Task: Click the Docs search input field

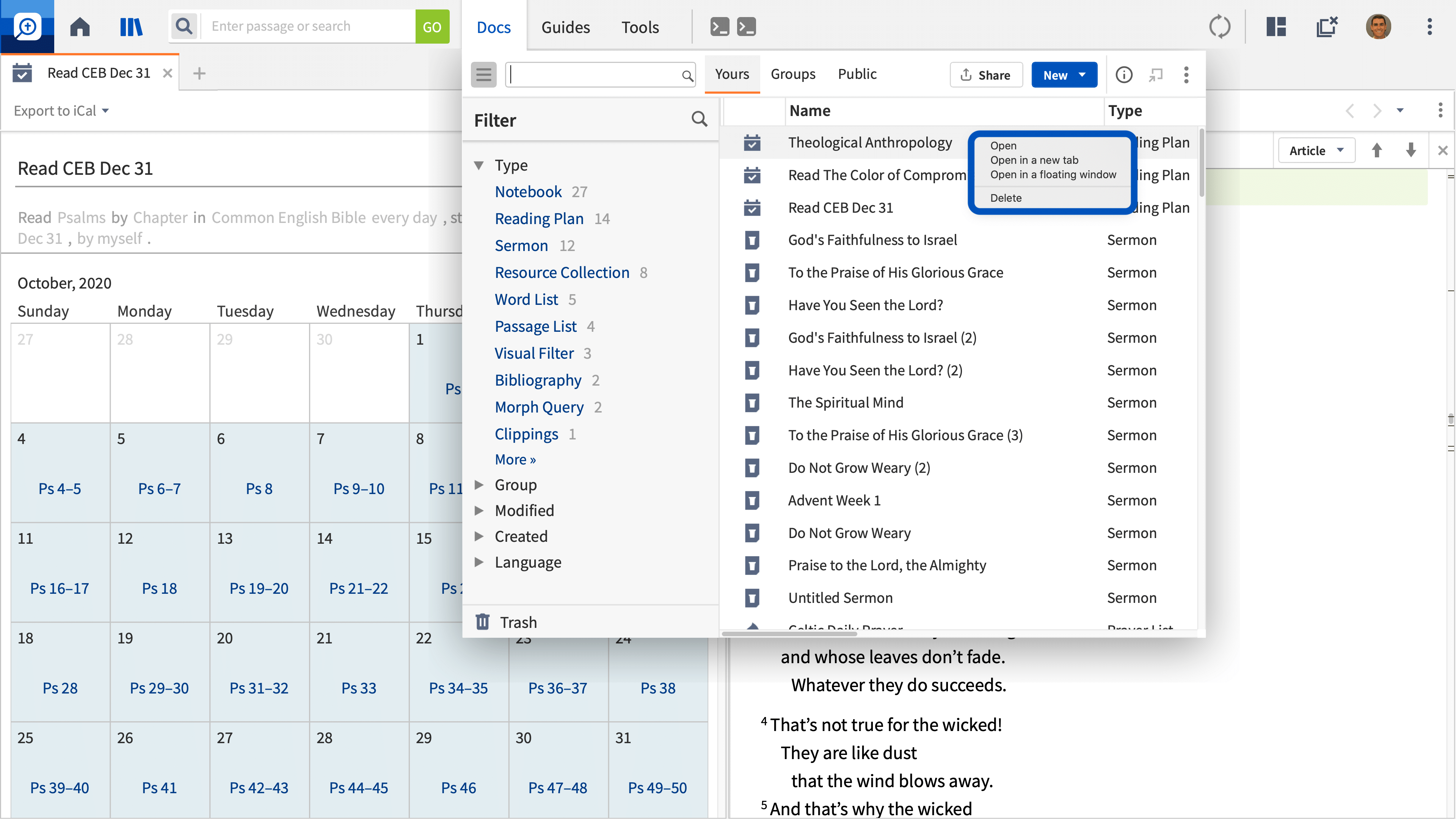Action: [593, 75]
